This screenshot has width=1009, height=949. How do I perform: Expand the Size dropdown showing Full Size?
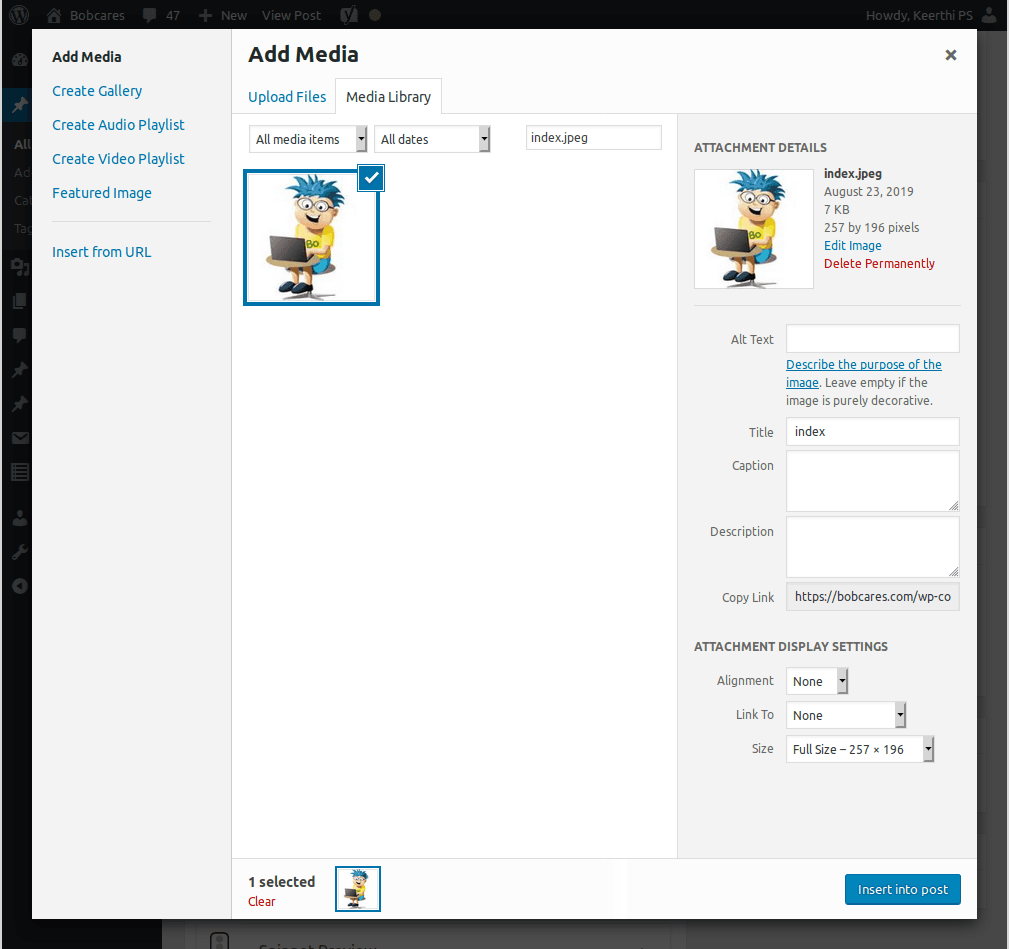click(860, 749)
